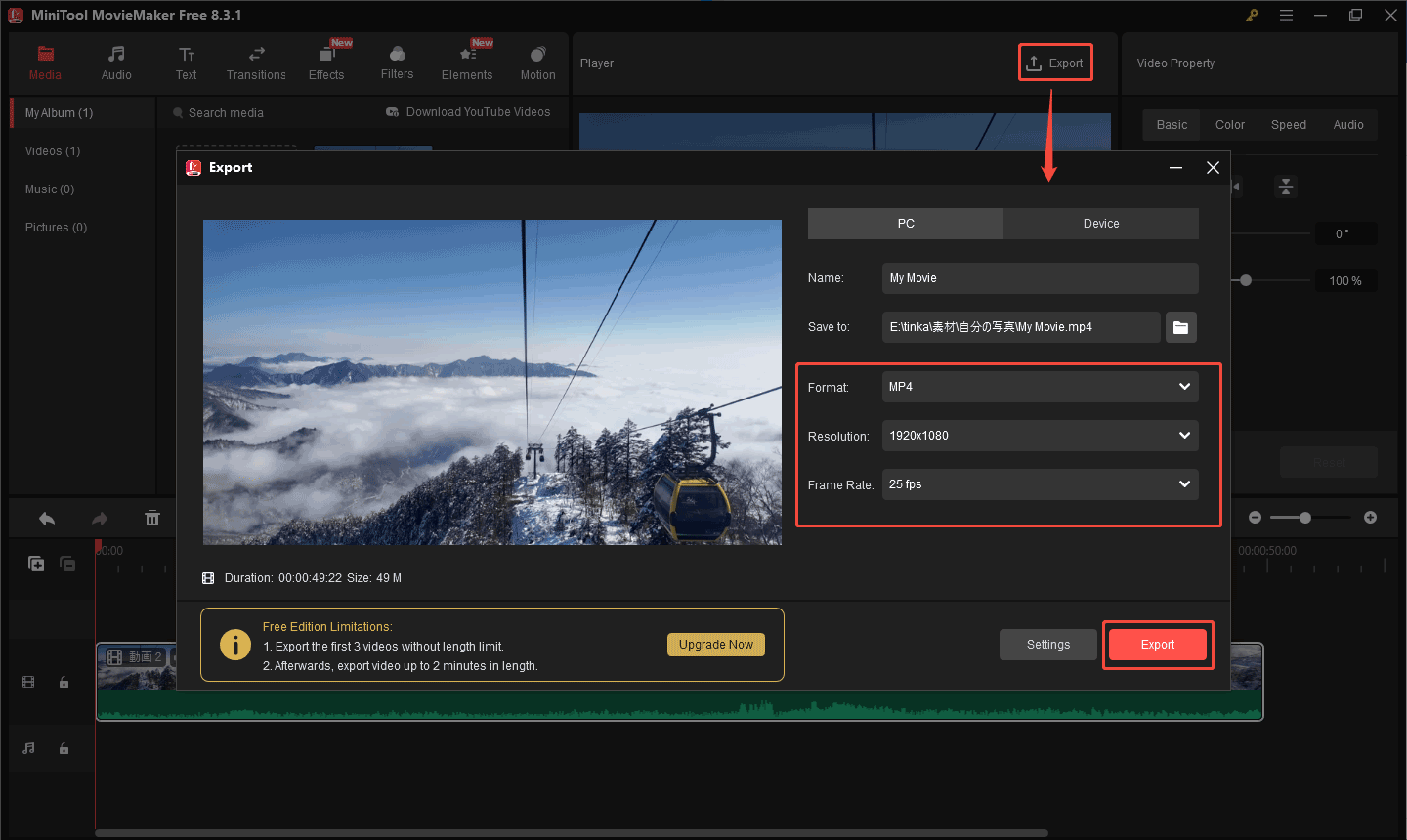Click the timeline zoom slider handle

[x=1305, y=518]
